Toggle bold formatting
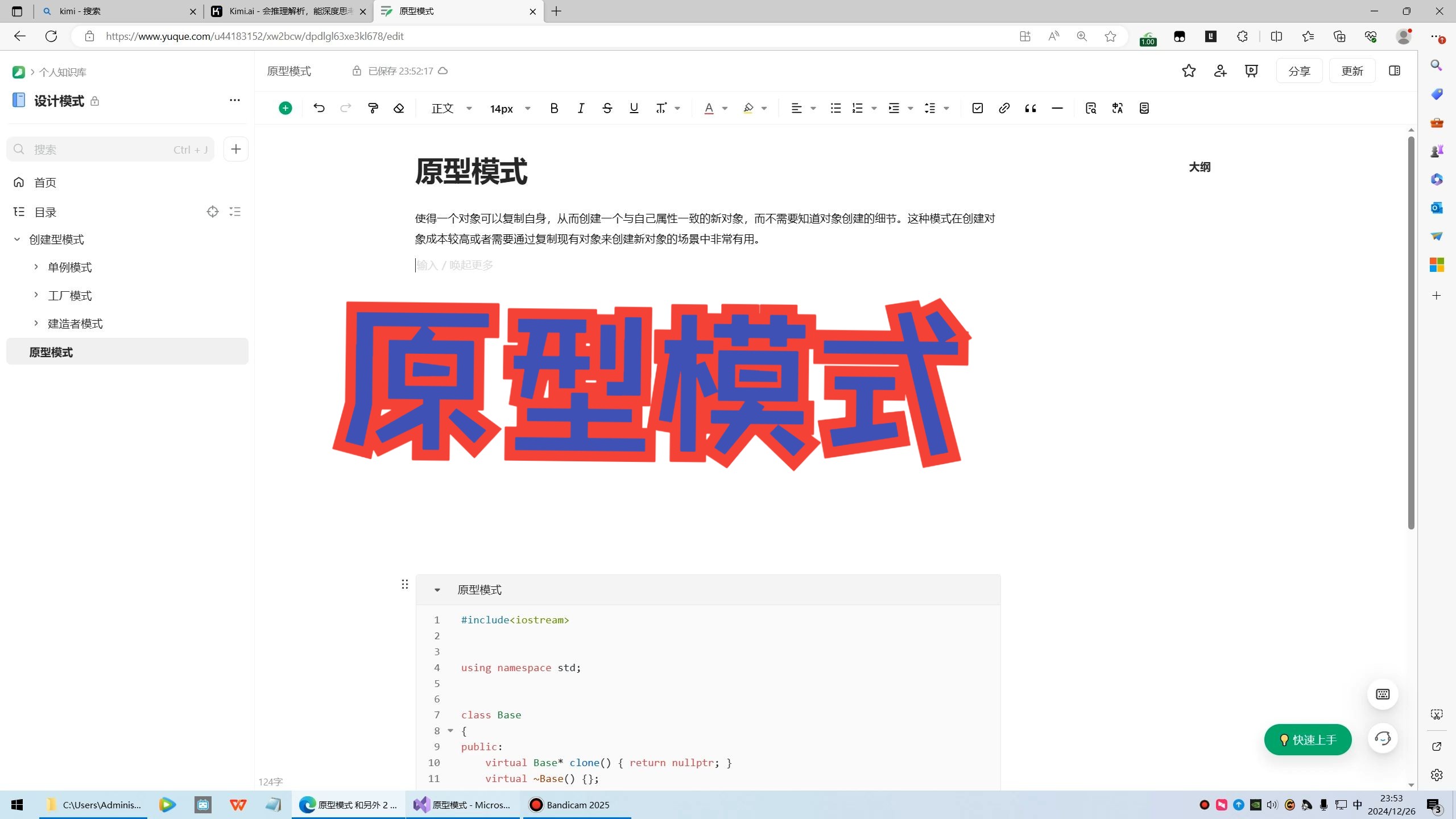 (554, 108)
